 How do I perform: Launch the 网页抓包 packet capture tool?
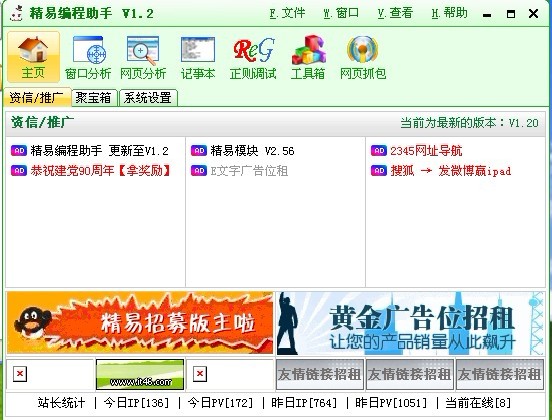(x=363, y=57)
